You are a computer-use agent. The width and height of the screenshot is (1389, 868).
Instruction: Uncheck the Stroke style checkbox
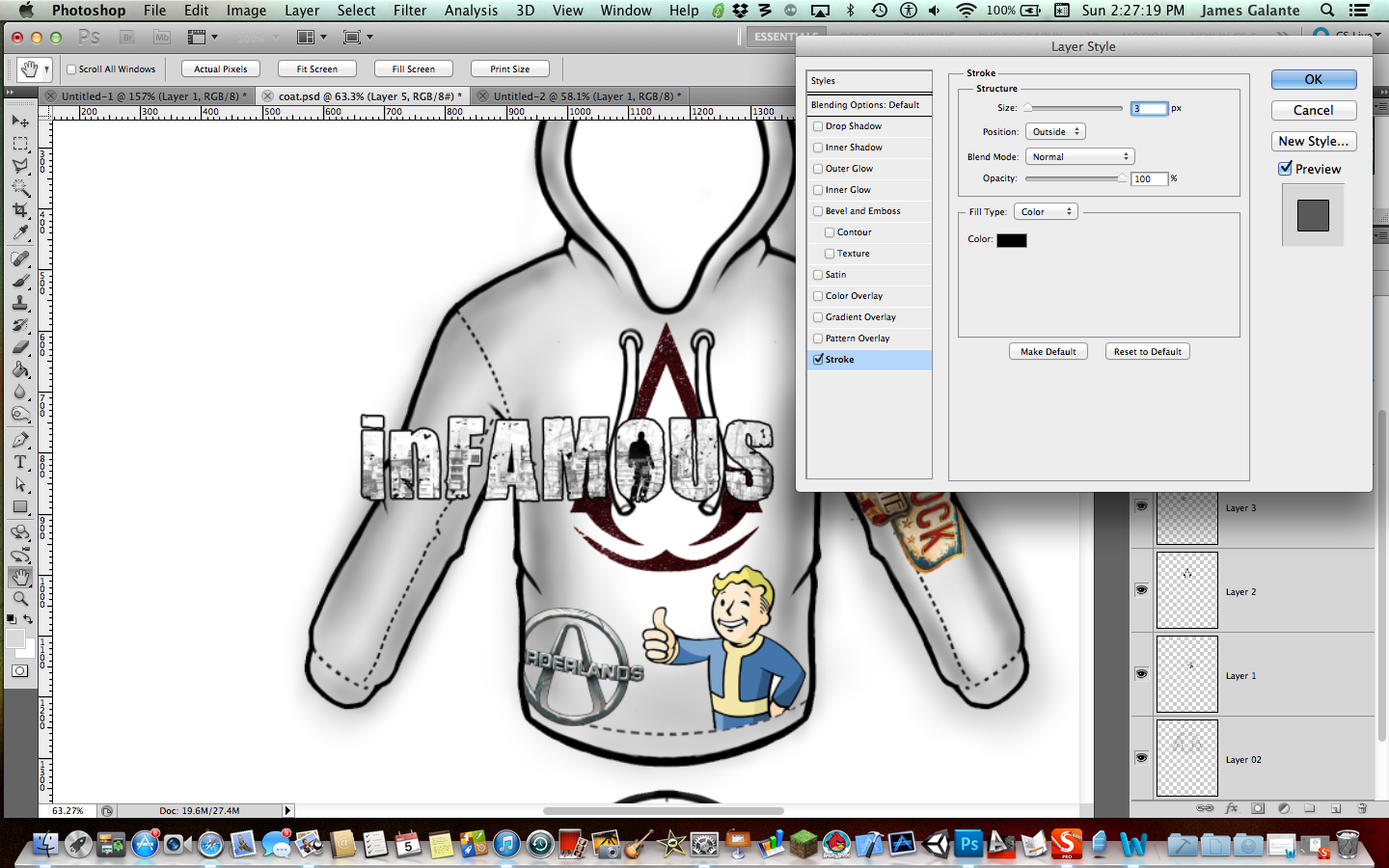point(818,360)
